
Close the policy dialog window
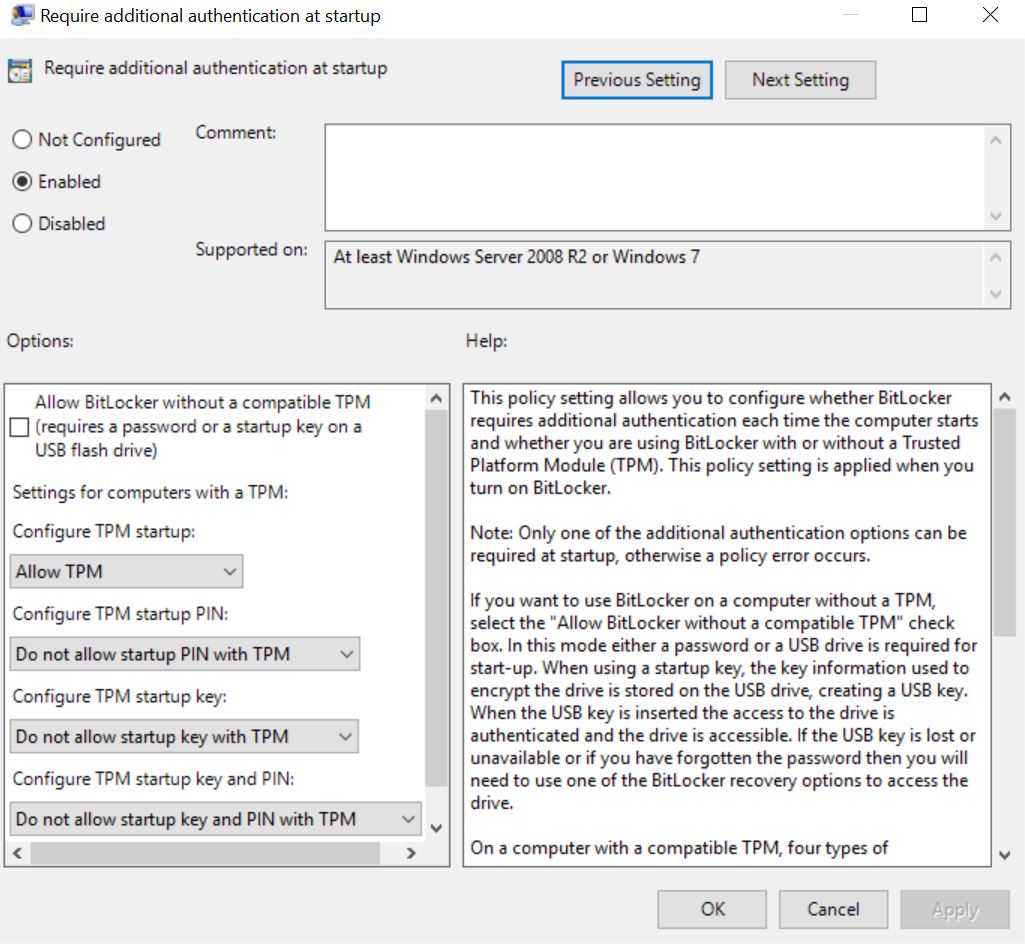point(990,15)
